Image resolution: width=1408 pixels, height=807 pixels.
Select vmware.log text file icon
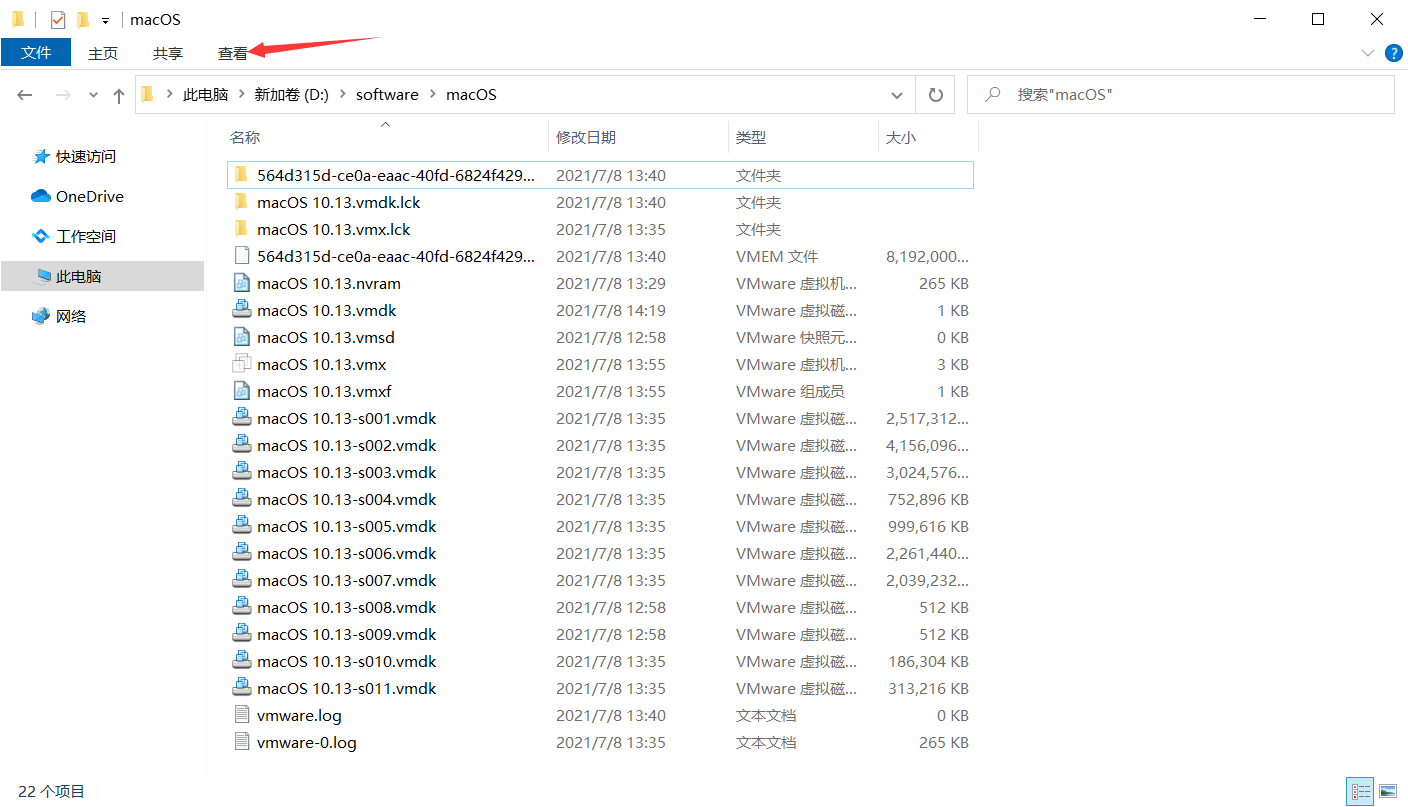[241, 715]
